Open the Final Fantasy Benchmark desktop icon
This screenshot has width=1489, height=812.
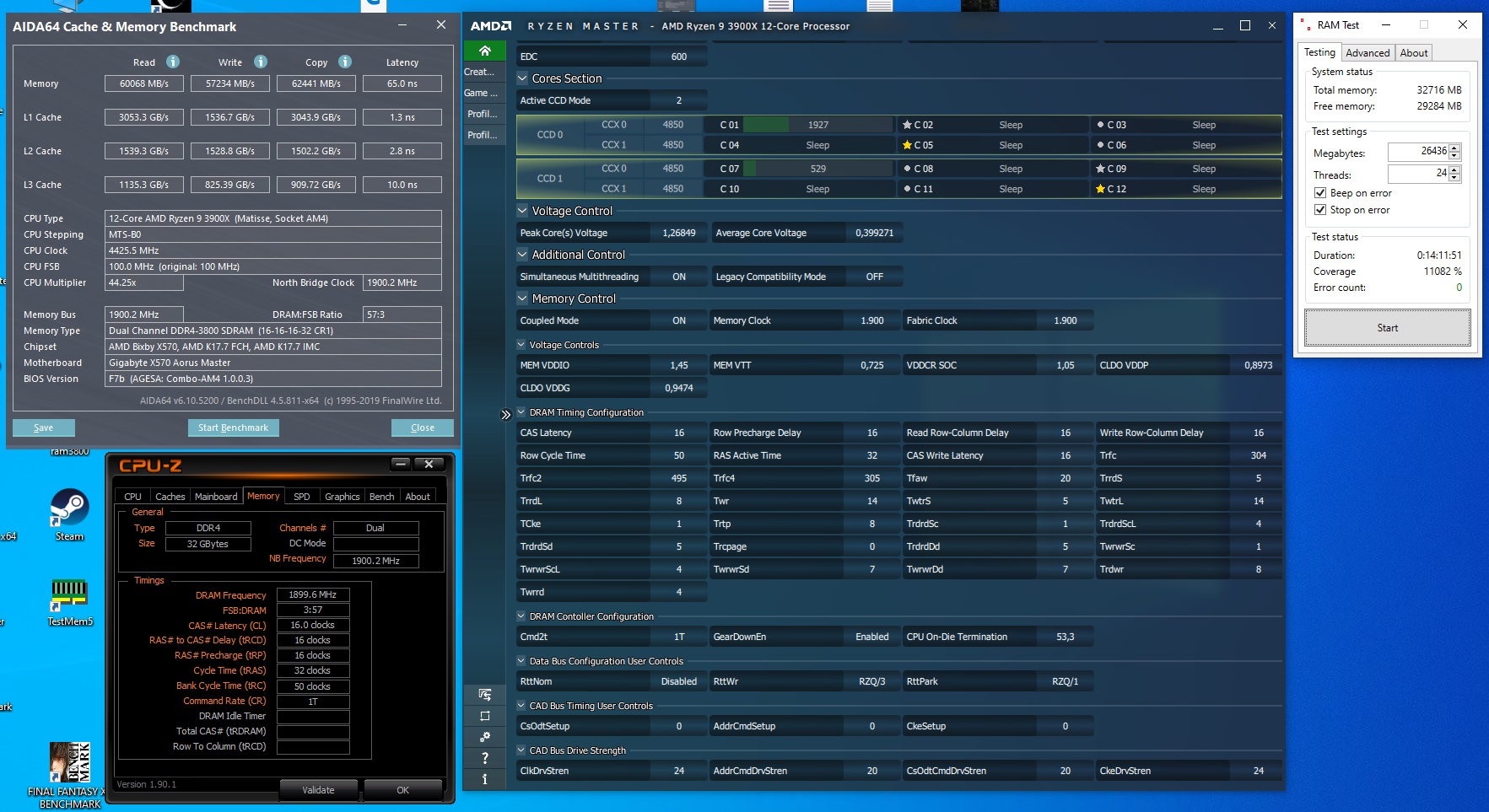coord(69,762)
